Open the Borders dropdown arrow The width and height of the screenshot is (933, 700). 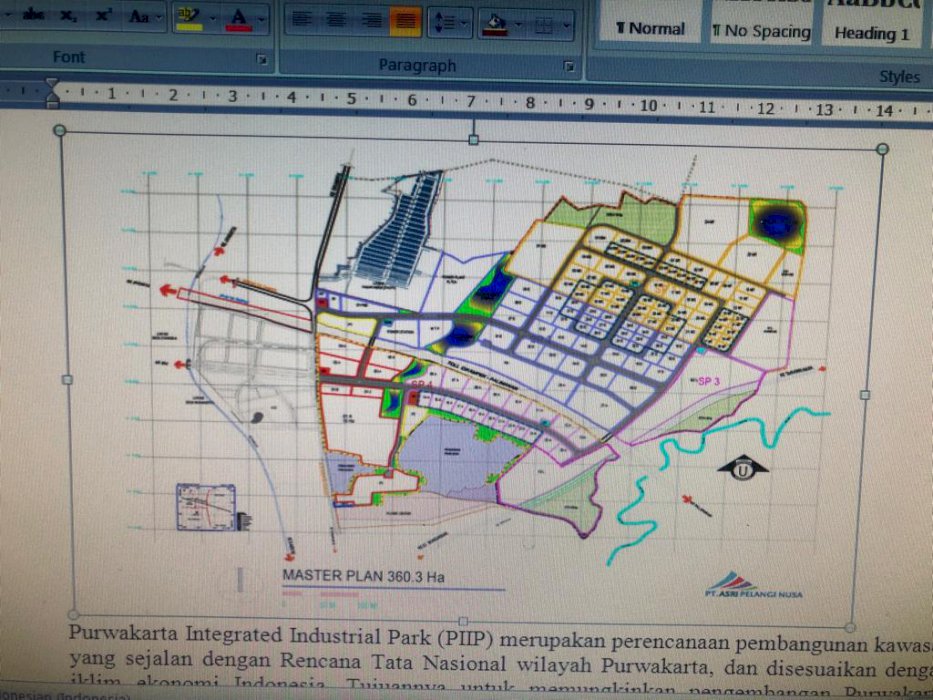point(565,25)
